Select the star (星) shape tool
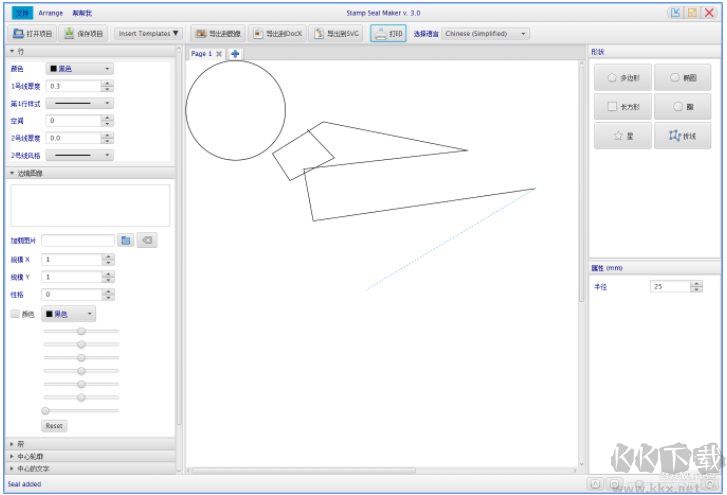 (x=623, y=136)
